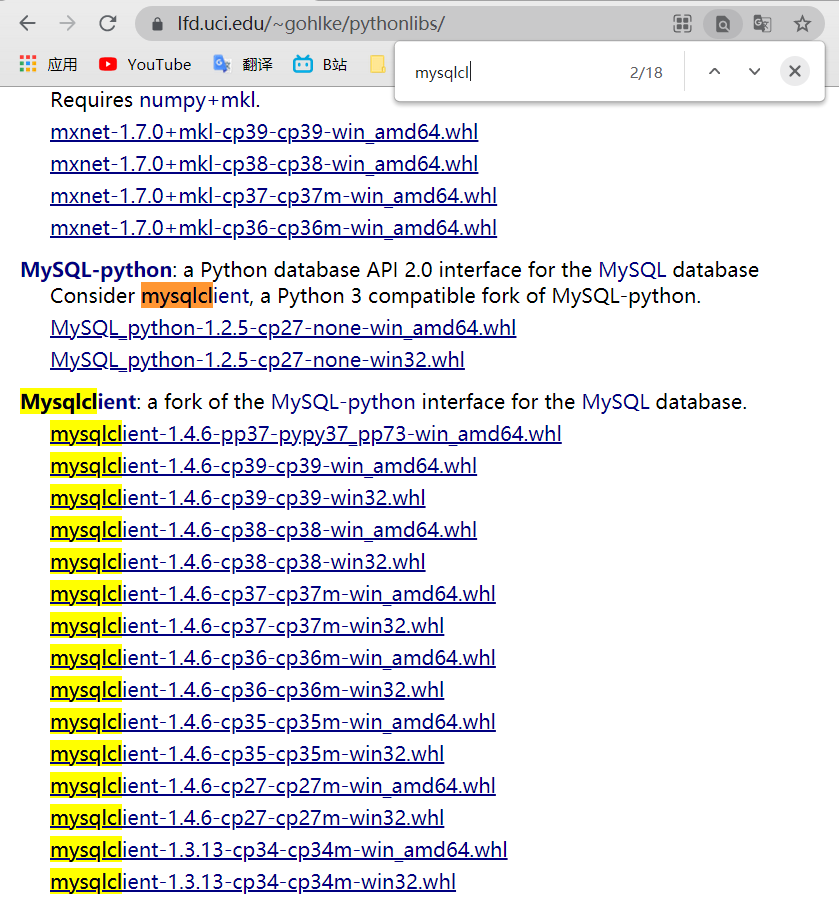Click the address bar URL
The image size is (839, 908).
(311, 24)
